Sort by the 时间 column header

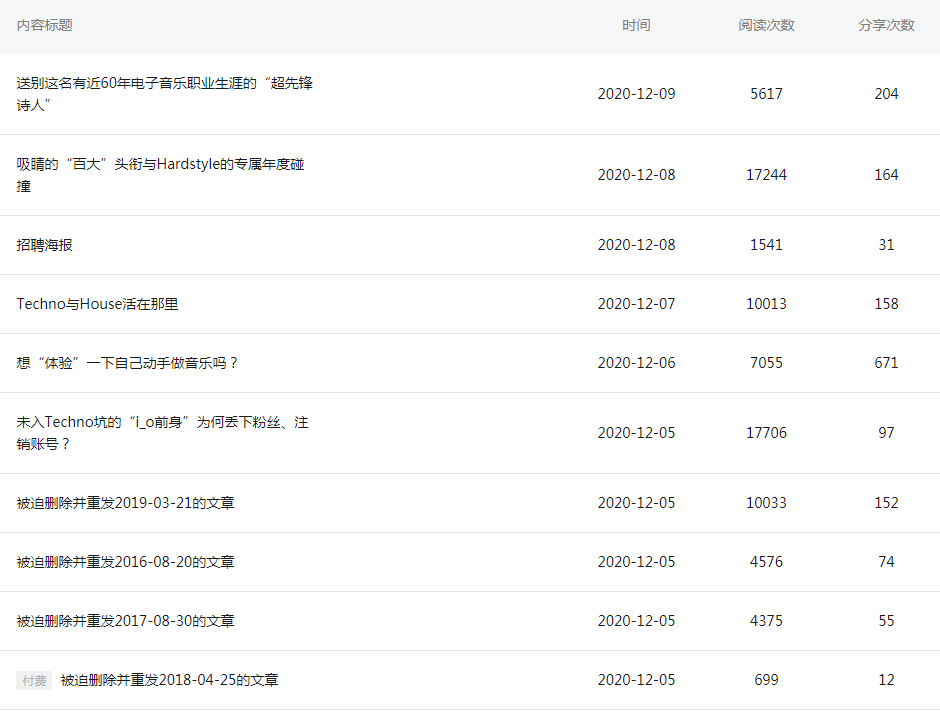point(636,25)
